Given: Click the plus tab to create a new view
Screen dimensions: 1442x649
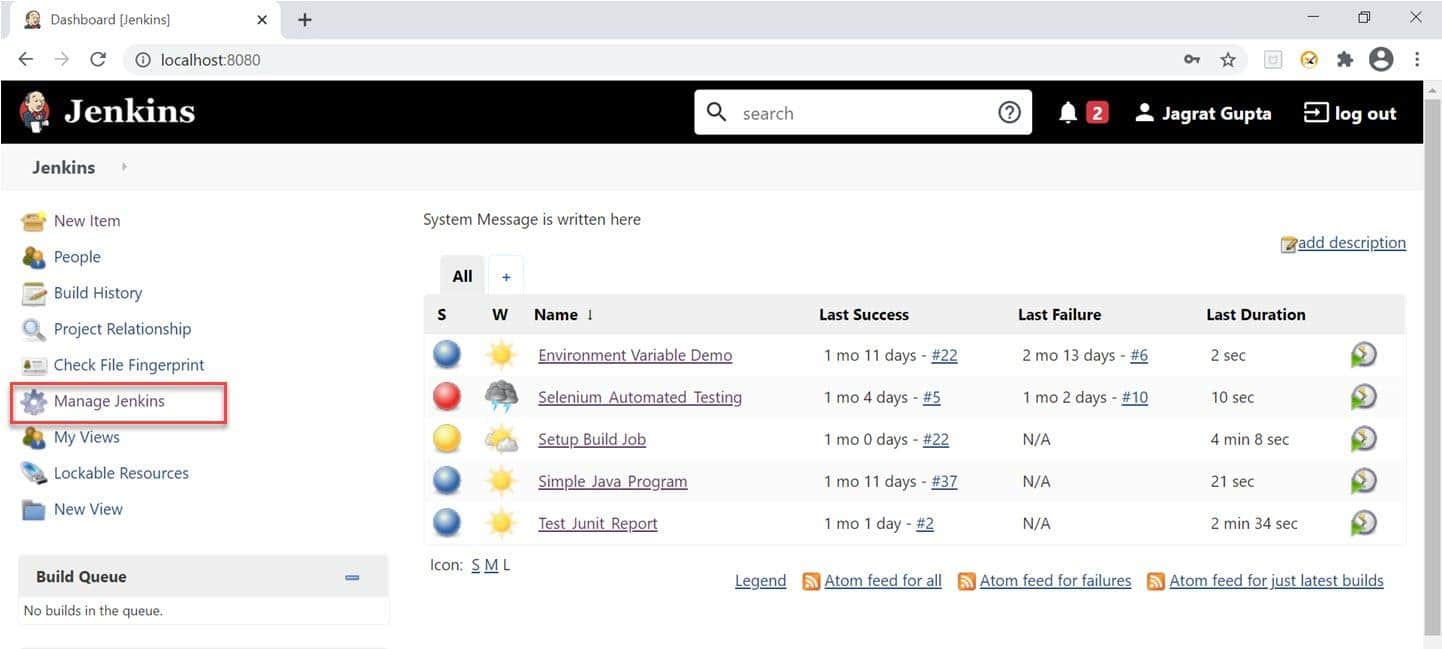Looking at the screenshot, I should (x=505, y=275).
